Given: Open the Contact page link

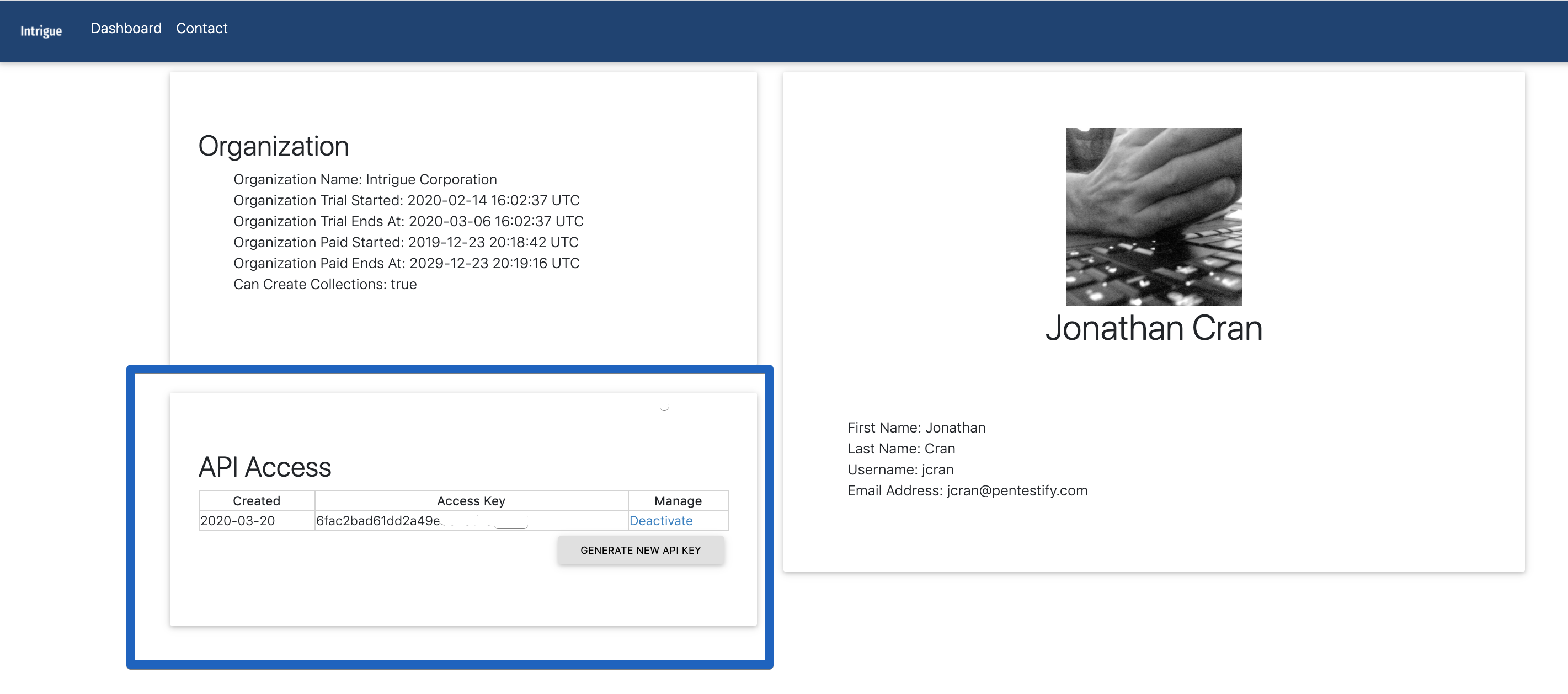Looking at the screenshot, I should point(201,28).
